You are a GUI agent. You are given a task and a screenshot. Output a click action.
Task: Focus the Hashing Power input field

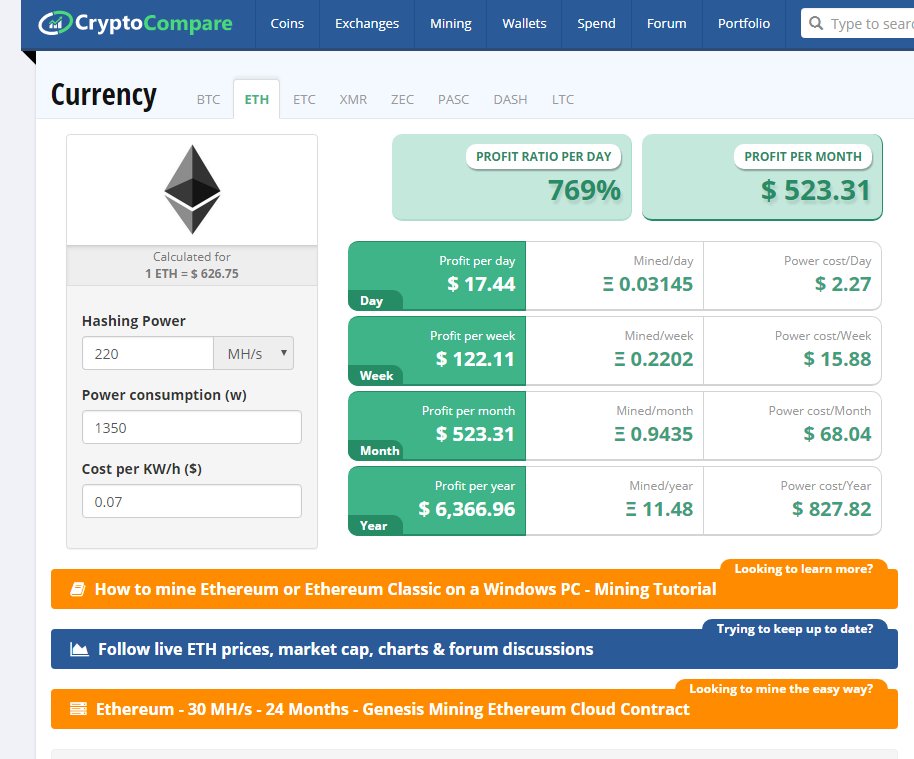(148, 353)
